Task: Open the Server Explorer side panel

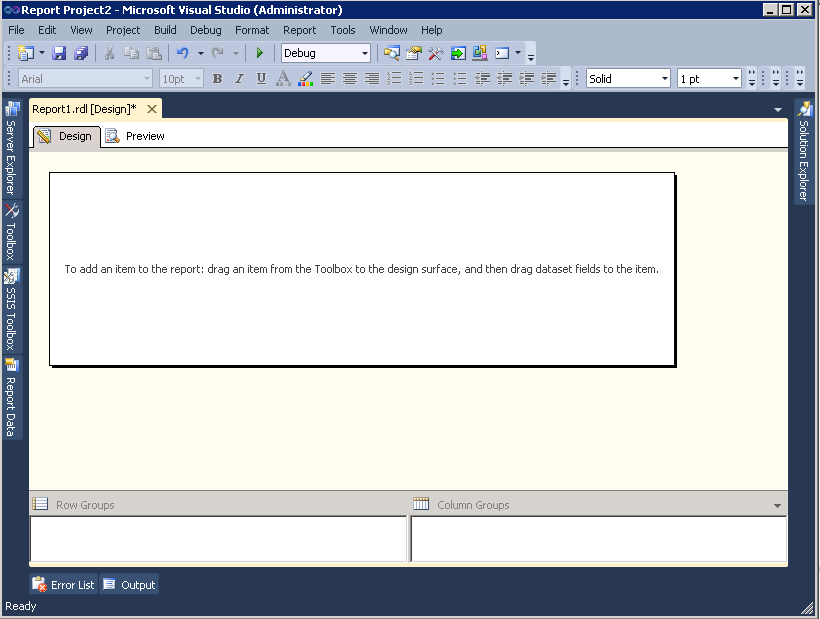Action: [12, 148]
